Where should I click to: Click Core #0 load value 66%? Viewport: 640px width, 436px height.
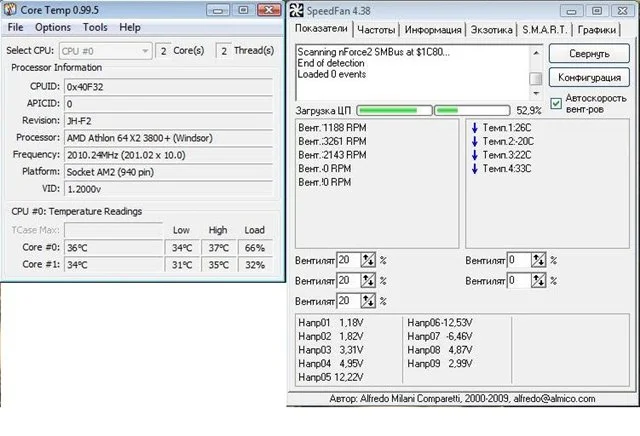tap(255, 248)
